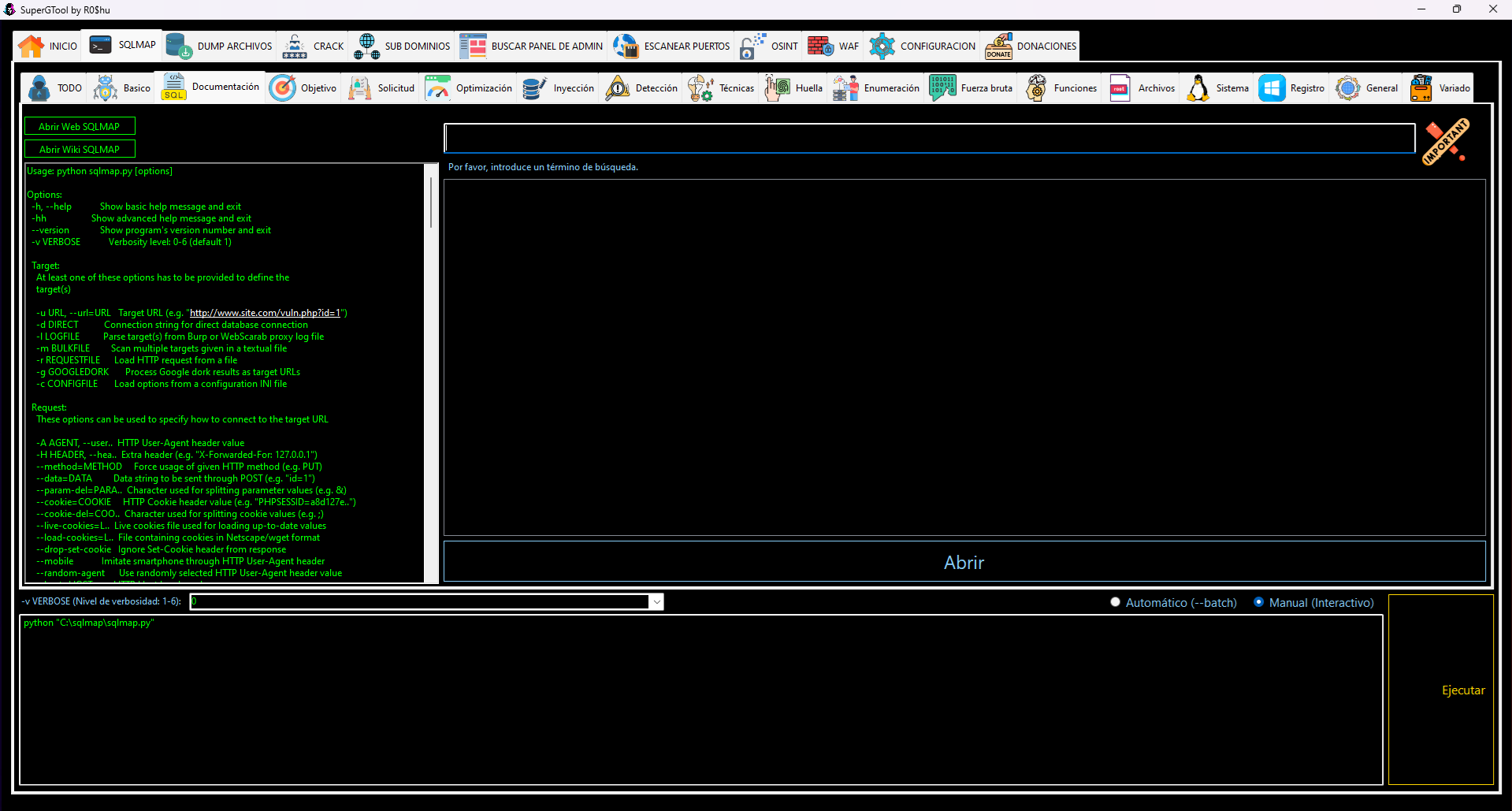Select Manual (Interactivo) radio button
The height and width of the screenshot is (811, 1512).
[1258, 602]
